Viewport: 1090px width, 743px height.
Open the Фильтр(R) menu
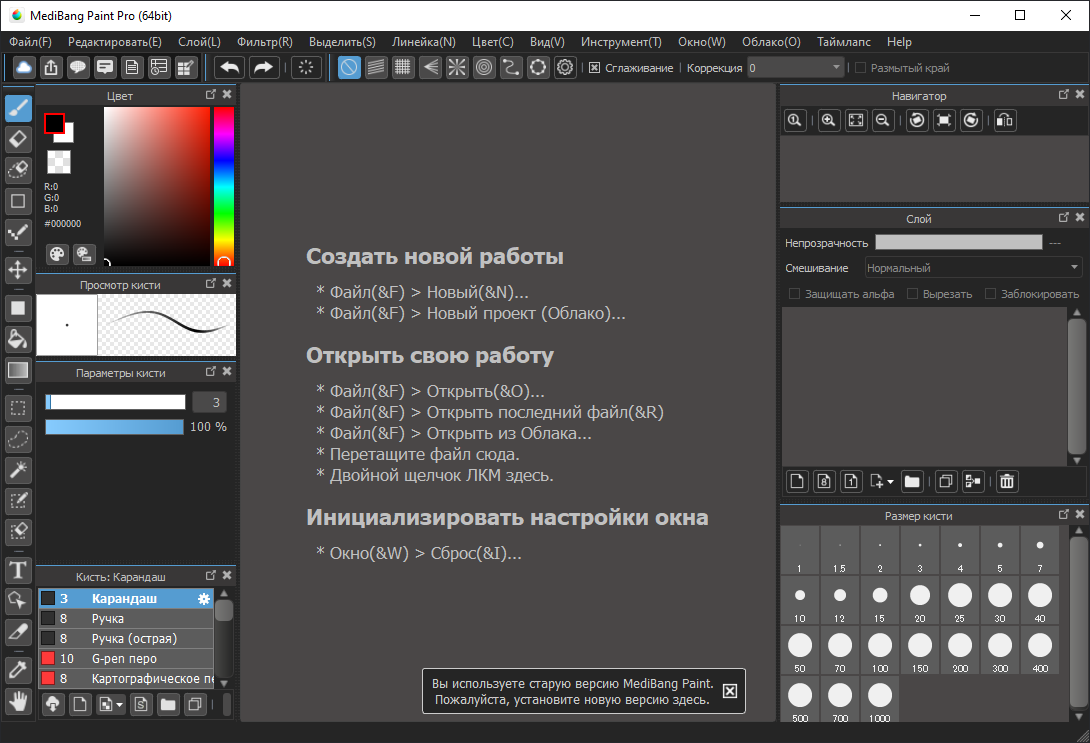point(265,42)
